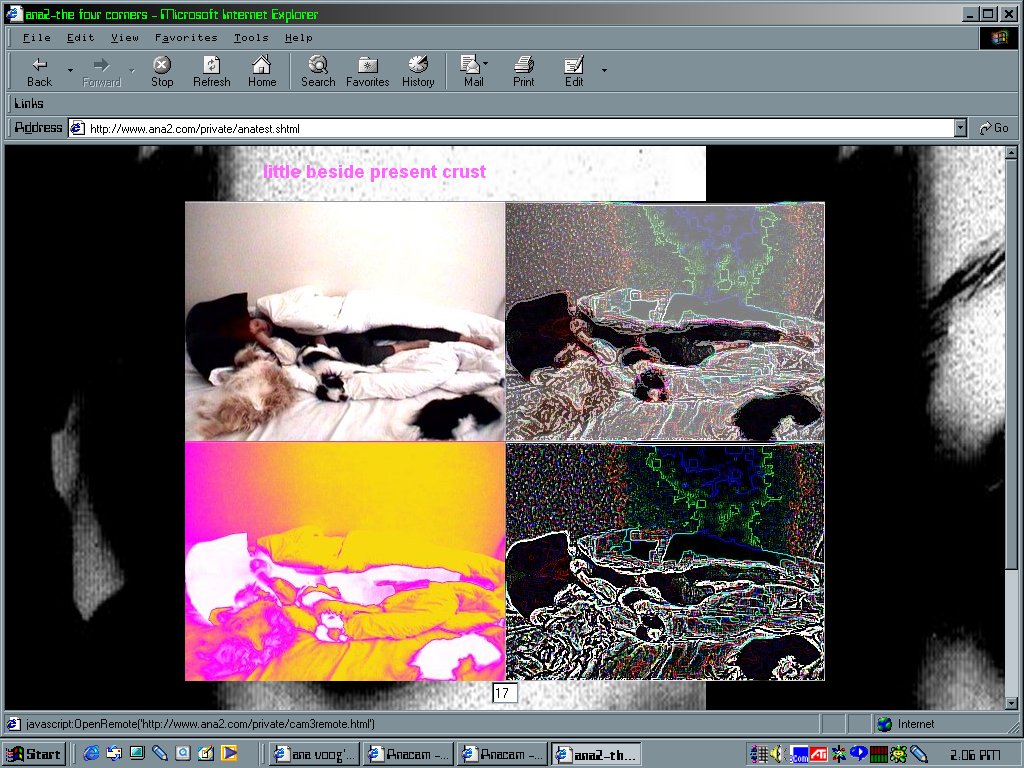Viewport: 1024px width, 768px height.
Task: Click the address bar URL field
Action: coord(510,128)
